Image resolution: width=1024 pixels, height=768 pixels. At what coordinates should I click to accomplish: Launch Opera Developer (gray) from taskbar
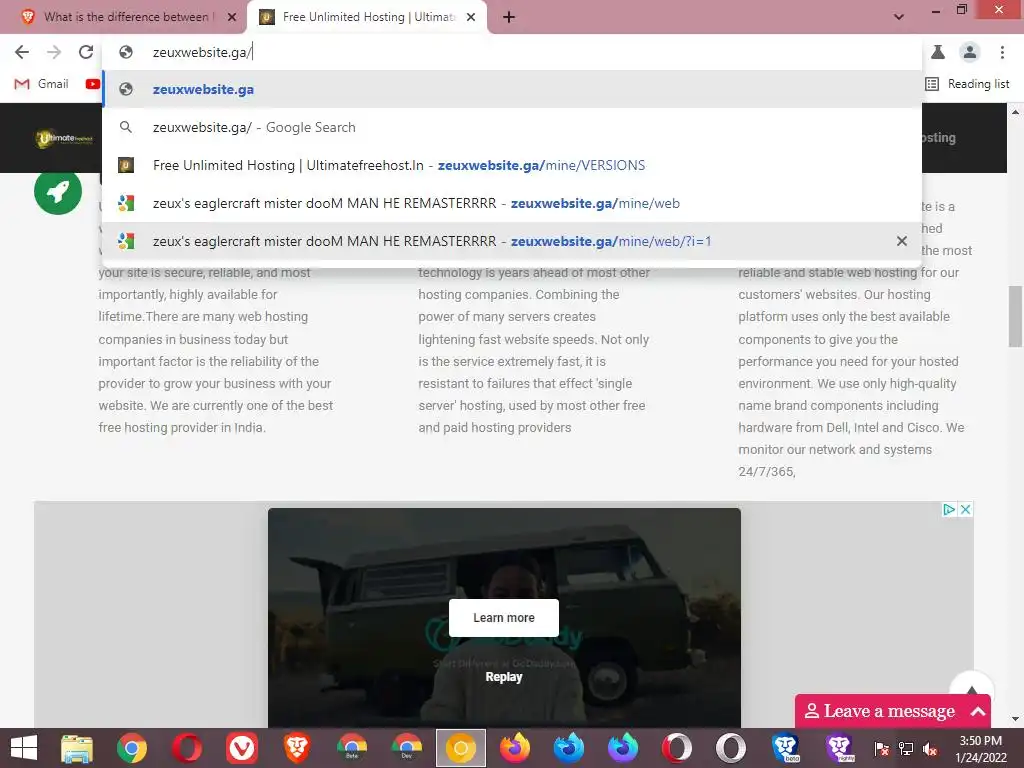pyautogui.click(x=730, y=748)
